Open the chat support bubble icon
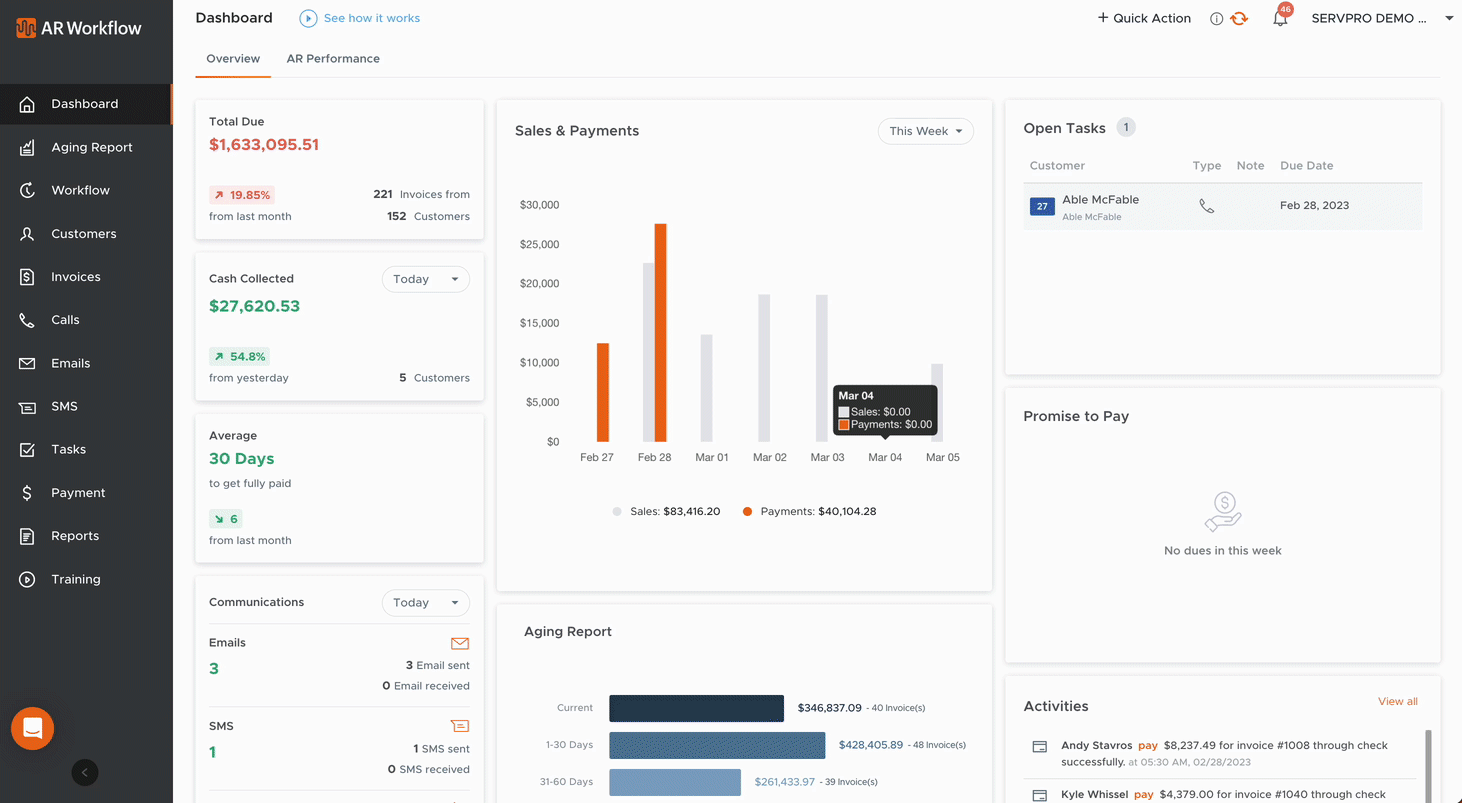The width and height of the screenshot is (1462, 803). coord(32,728)
